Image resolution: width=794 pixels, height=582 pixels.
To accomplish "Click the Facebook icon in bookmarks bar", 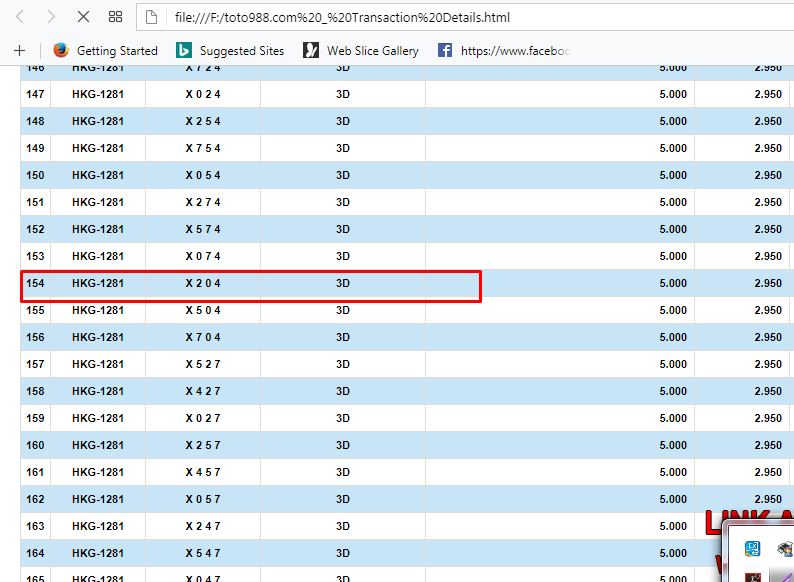I will click(x=445, y=50).
